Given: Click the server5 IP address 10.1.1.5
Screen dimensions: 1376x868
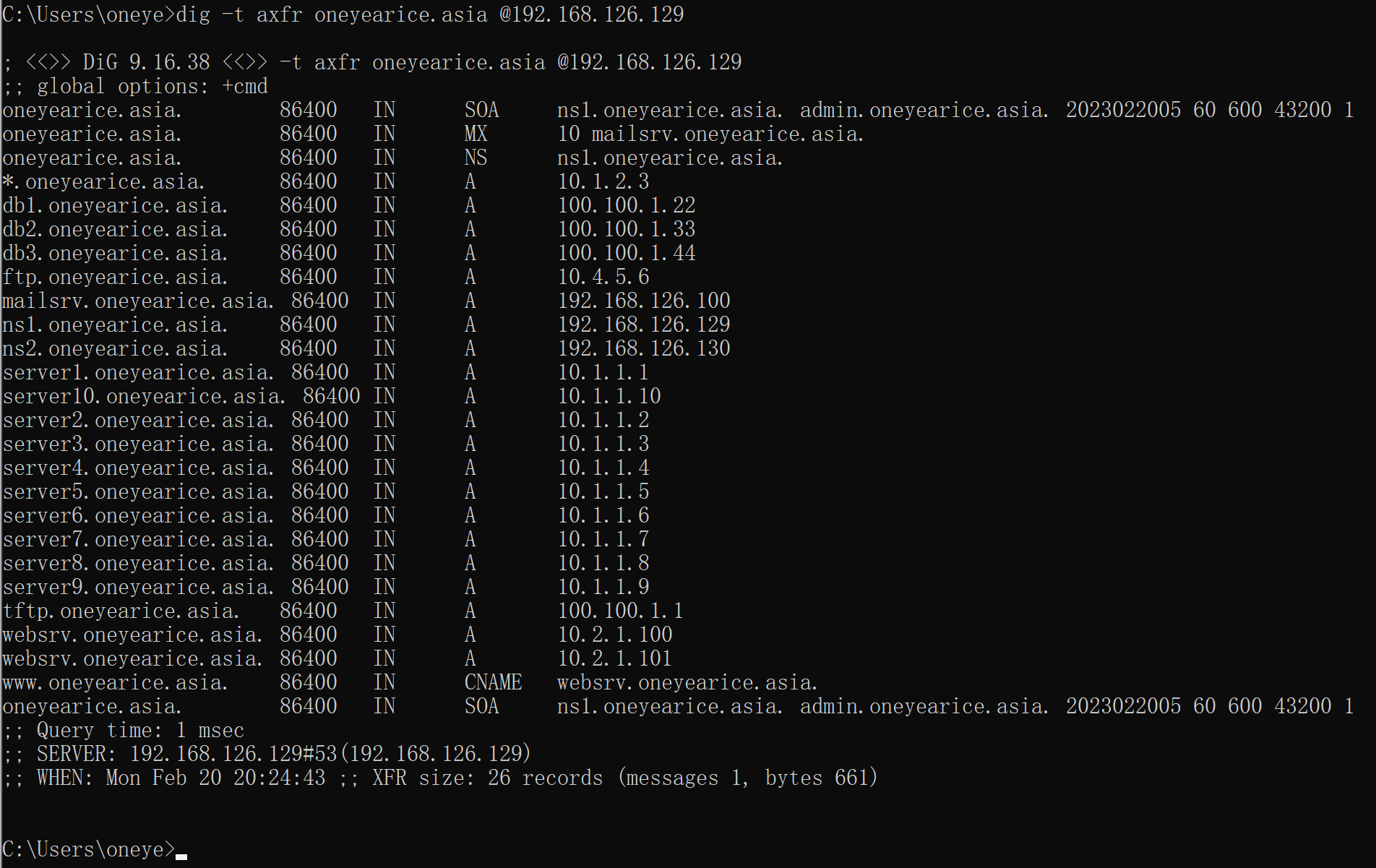Looking at the screenshot, I should tap(603, 491).
